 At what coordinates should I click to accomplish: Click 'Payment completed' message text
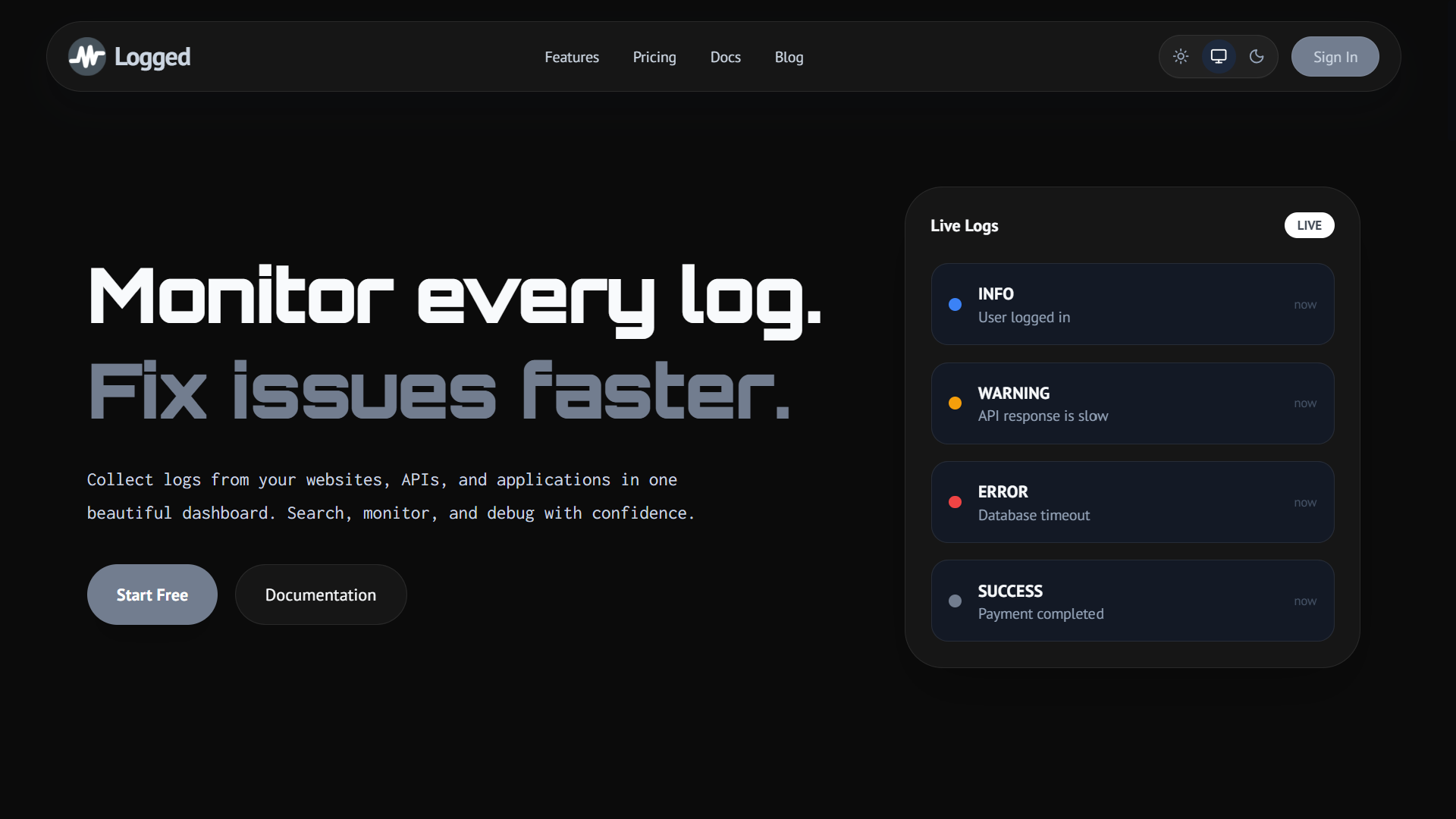coord(1040,613)
